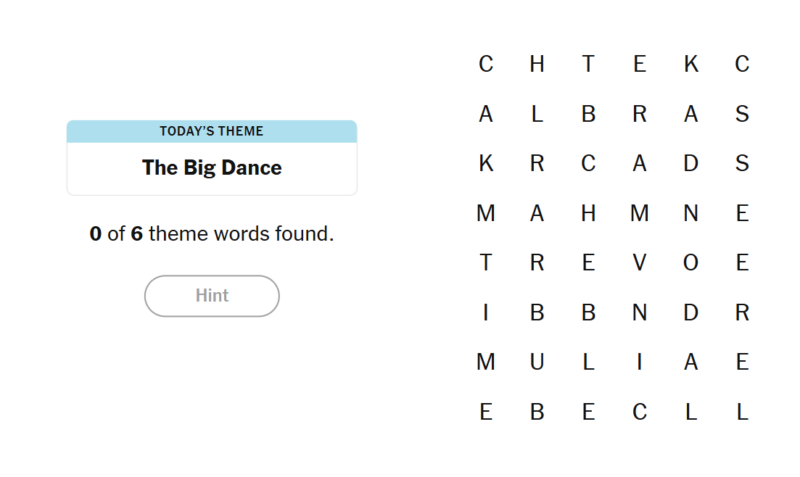Select the T in the fifth row
The image size is (800, 477).
click(486, 263)
